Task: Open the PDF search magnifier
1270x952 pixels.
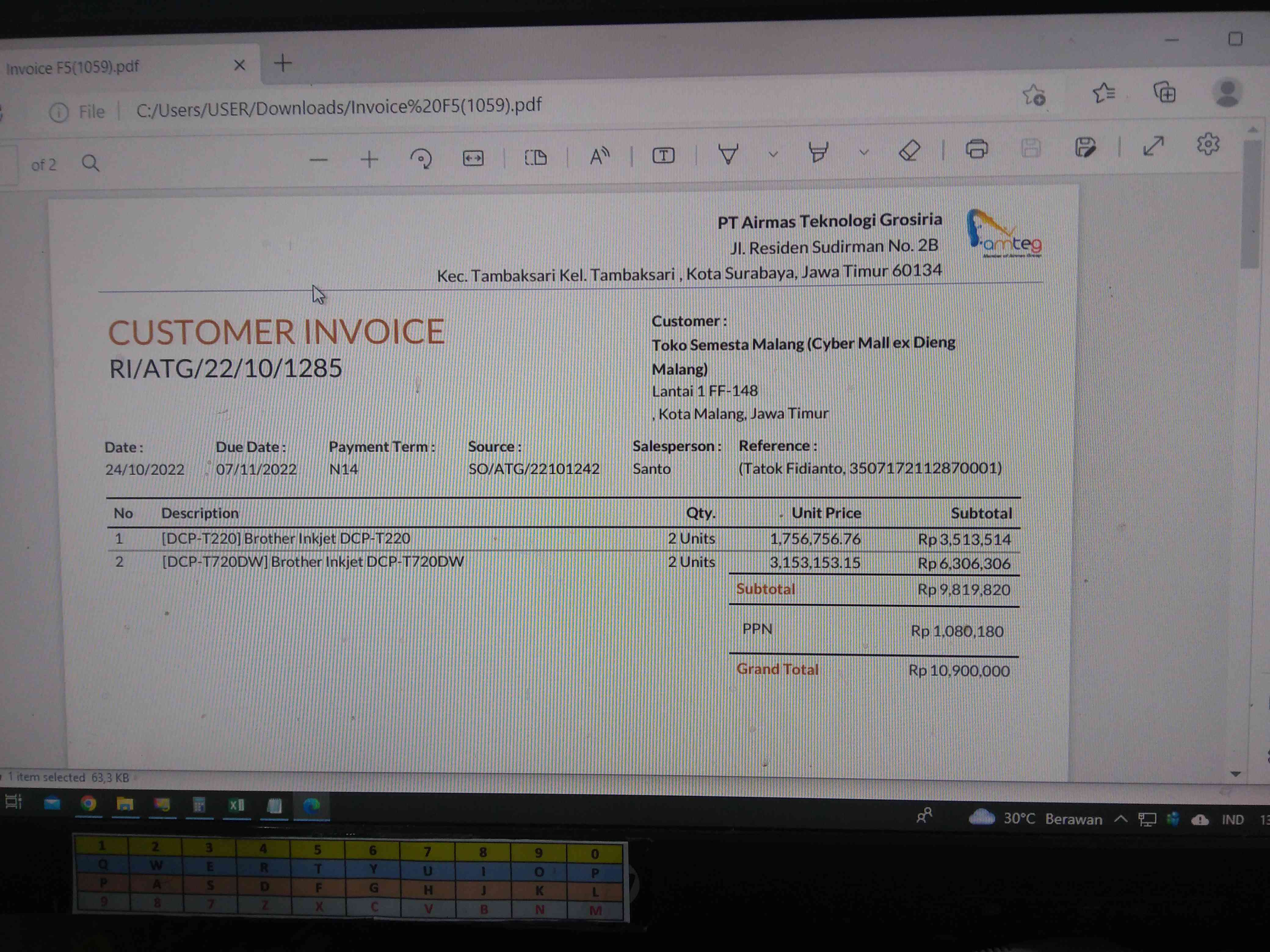Action: (90, 164)
